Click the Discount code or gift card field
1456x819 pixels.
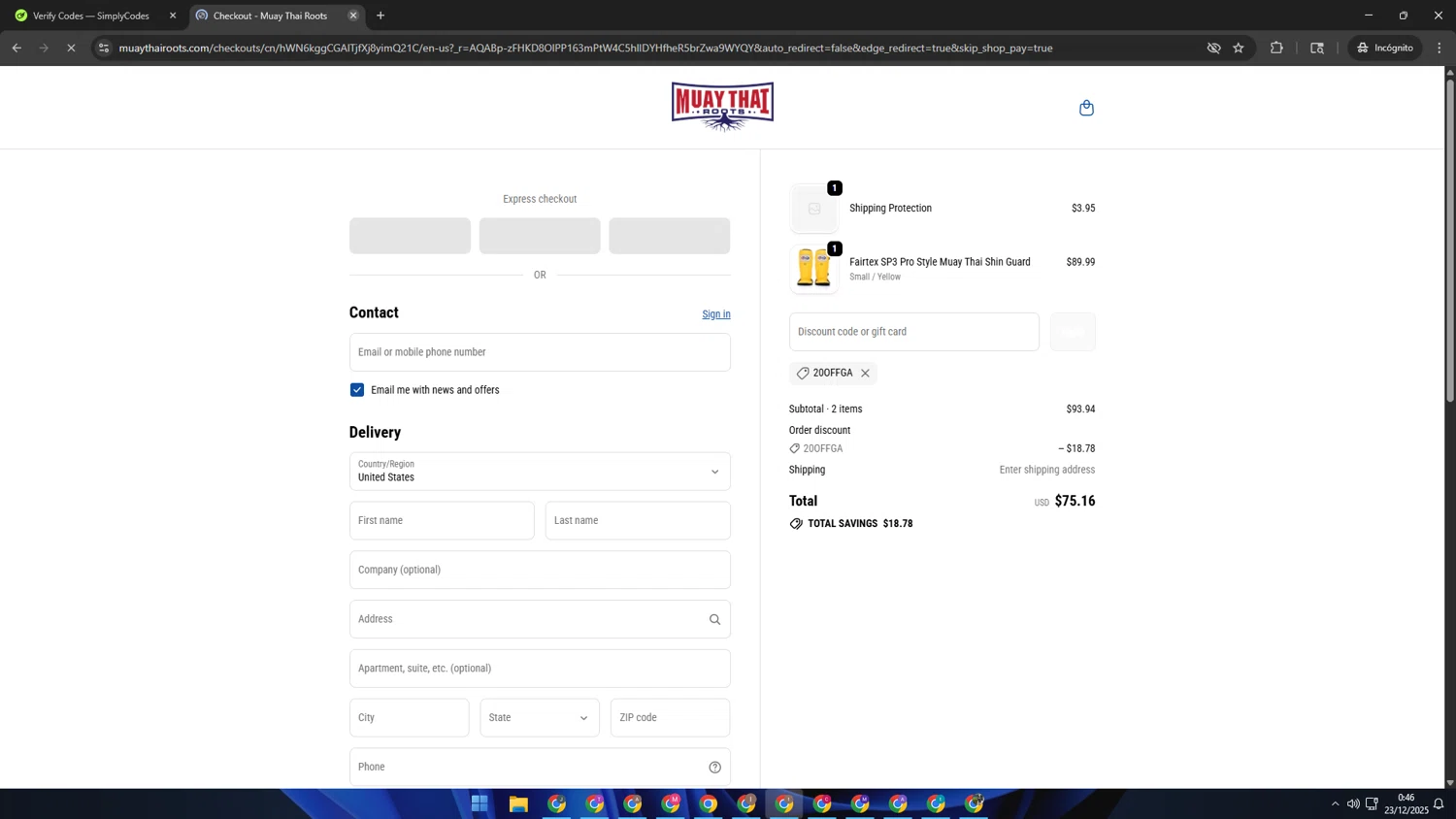pyautogui.click(x=913, y=332)
